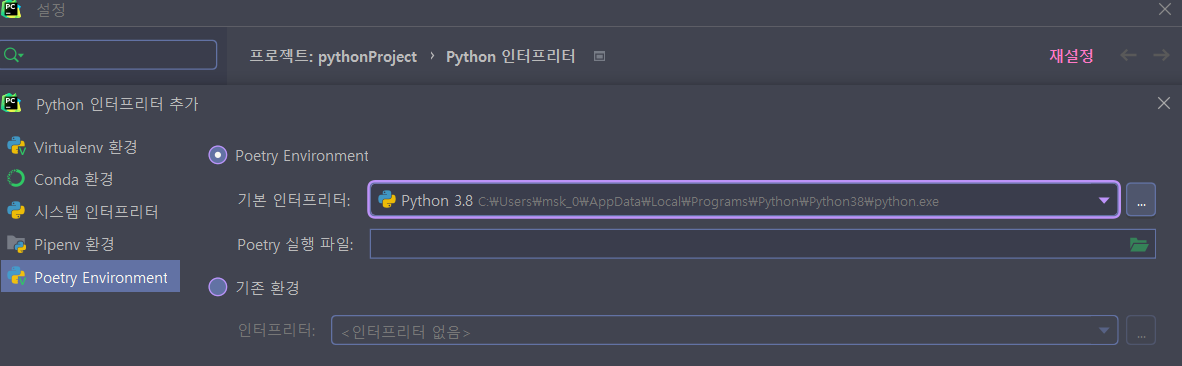1182x366 pixels.
Task: Select Pipenv 환경 in the sidebar
Action: (x=90, y=244)
